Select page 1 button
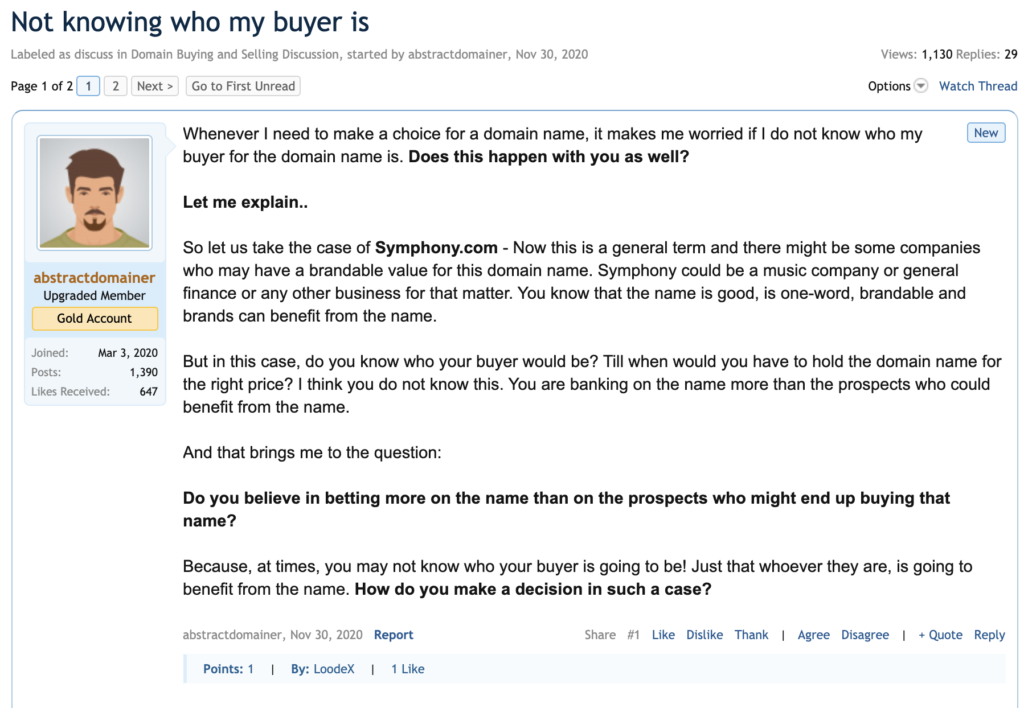The image size is (1024, 708). [x=88, y=86]
